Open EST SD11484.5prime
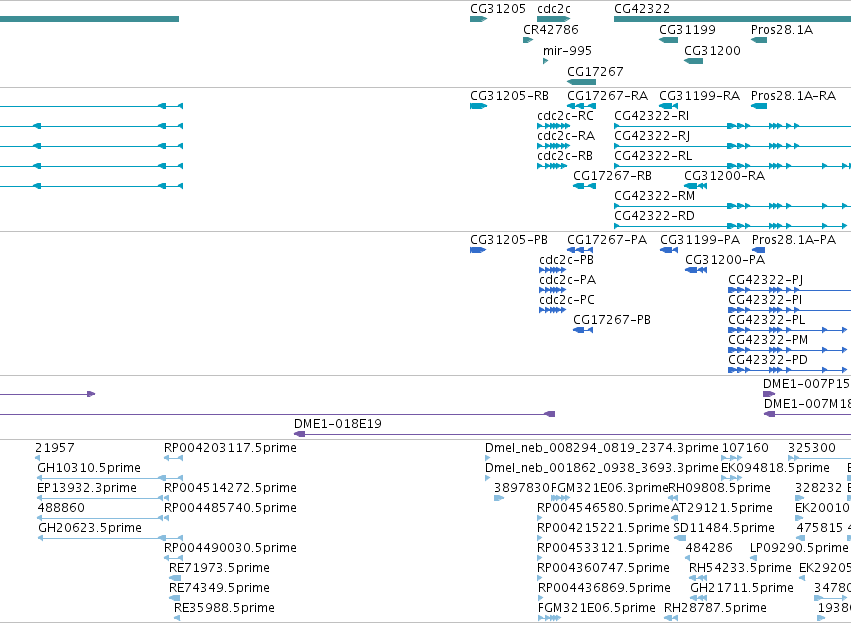 [x=724, y=528]
